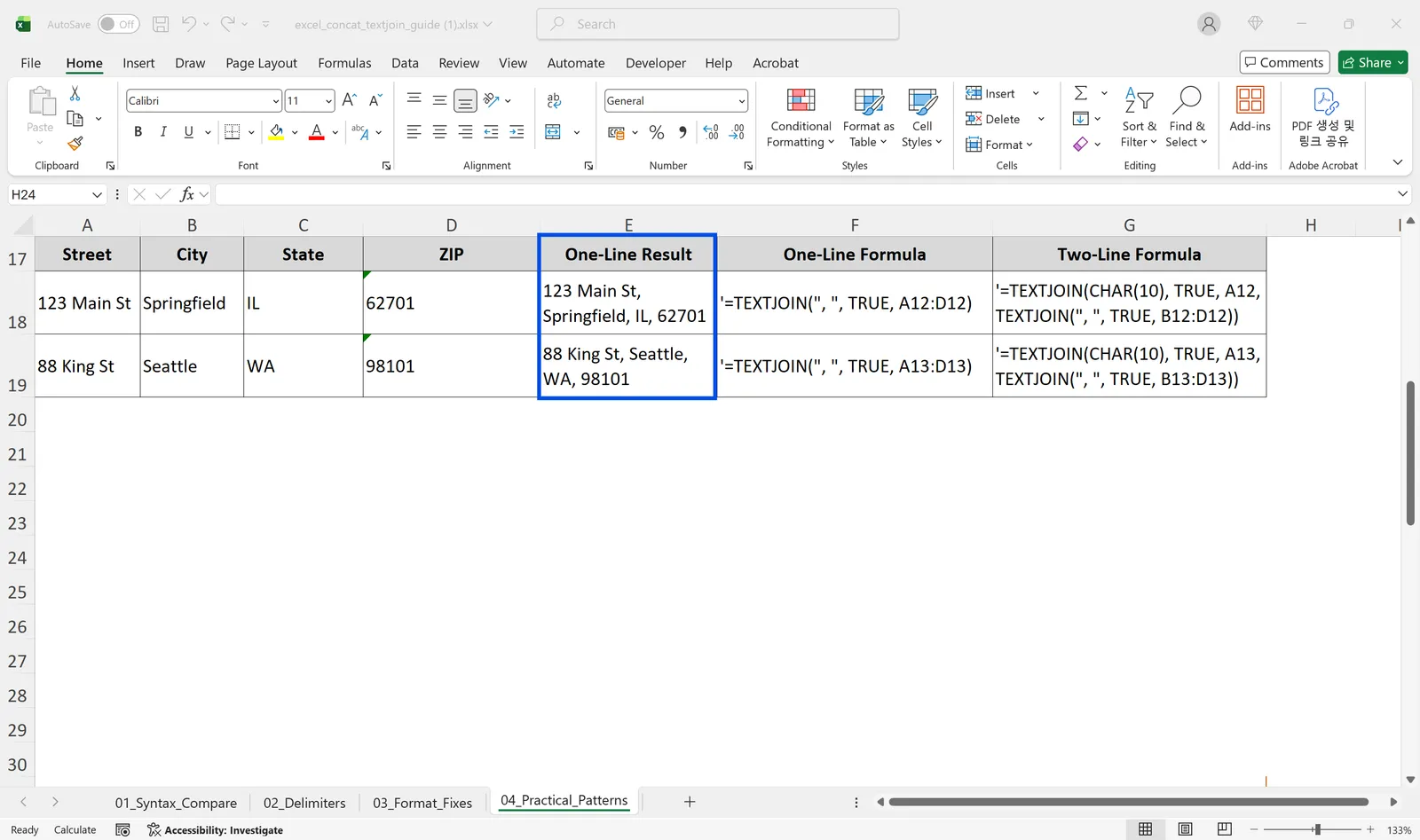Increase indent
The image size is (1420, 840).
(517, 132)
